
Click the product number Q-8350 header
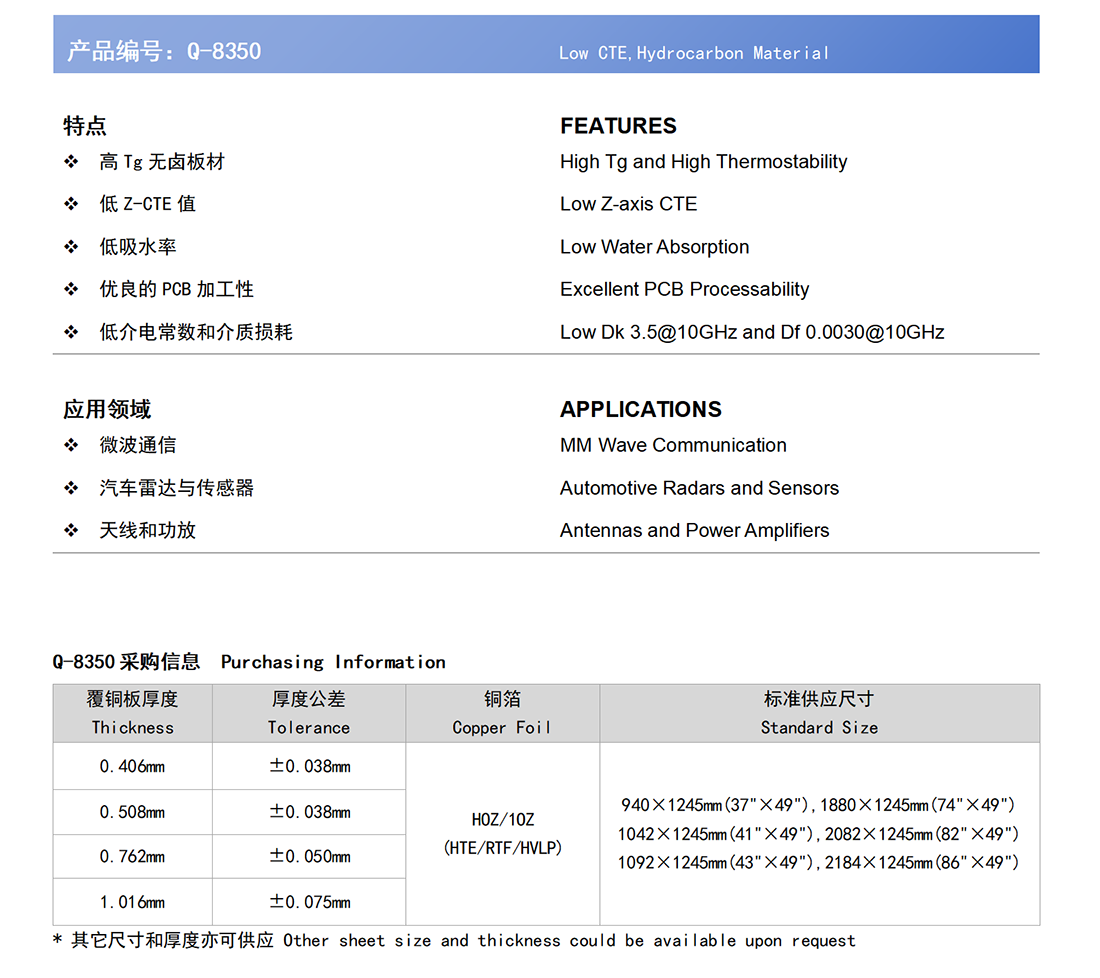coord(164,51)
